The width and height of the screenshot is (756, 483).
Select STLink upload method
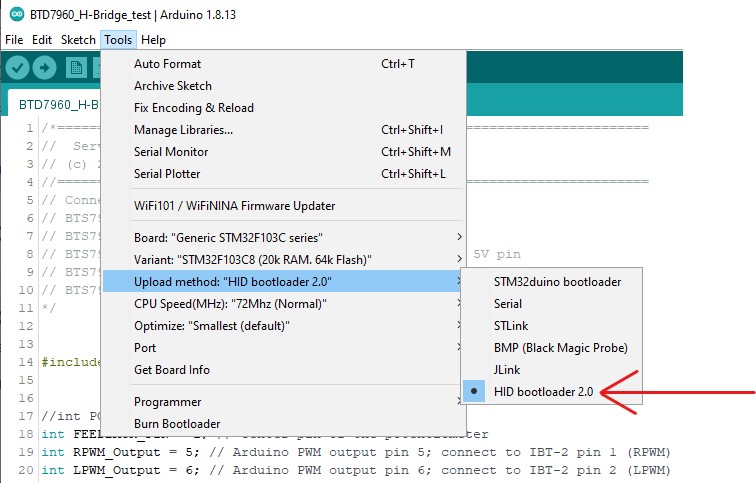click(x=552, y=326)
